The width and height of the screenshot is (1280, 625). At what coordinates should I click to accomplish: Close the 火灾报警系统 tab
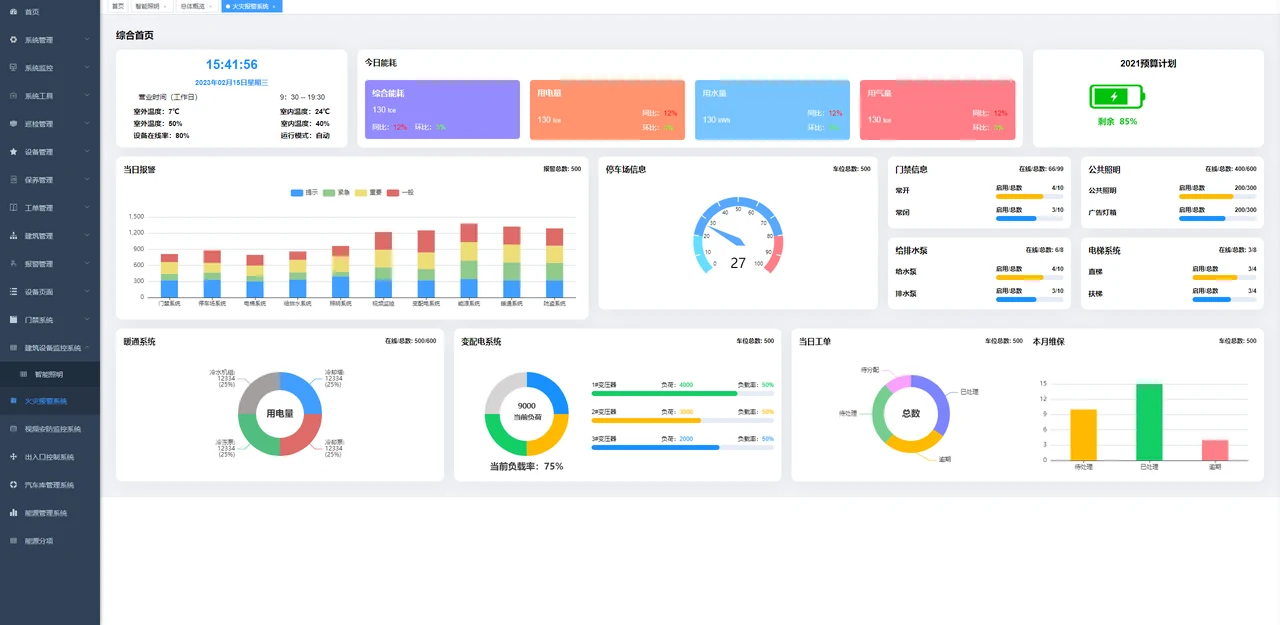click(274, 6)
